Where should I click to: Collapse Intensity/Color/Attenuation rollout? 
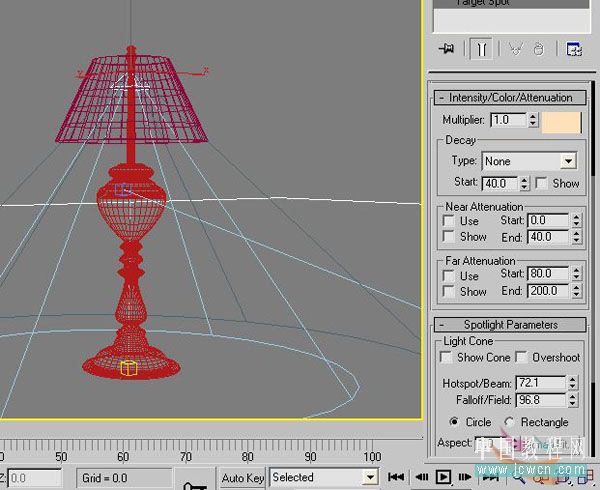[510, 98]
